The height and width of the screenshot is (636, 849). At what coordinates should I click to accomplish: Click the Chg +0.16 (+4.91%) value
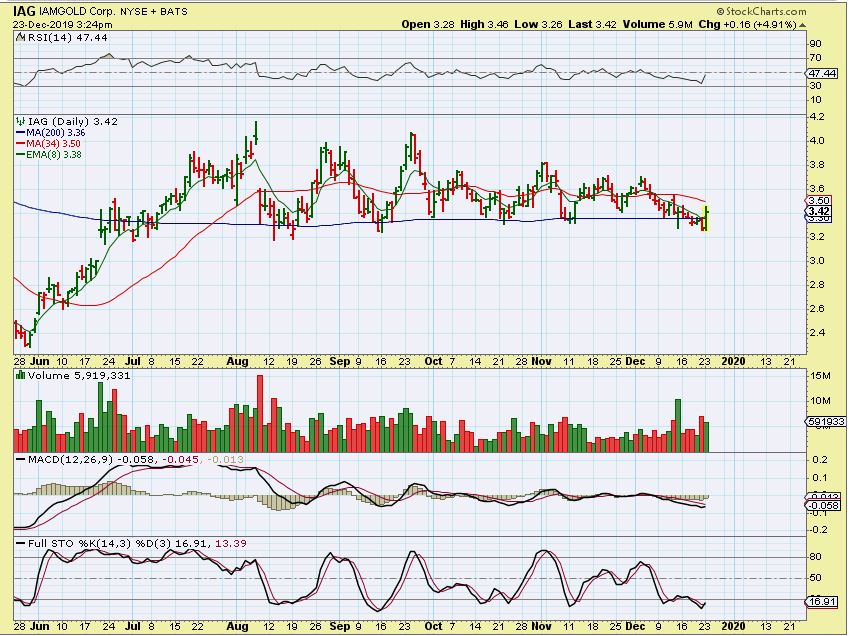747,25
